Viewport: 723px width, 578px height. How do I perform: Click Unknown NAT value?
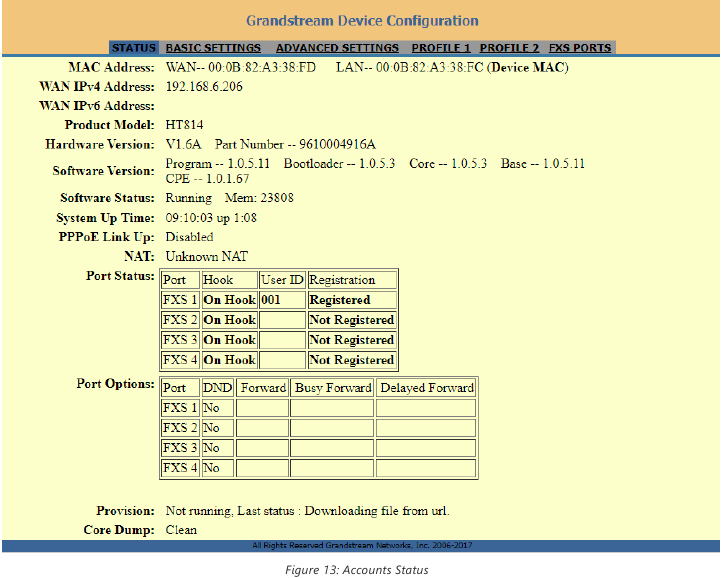207,256
